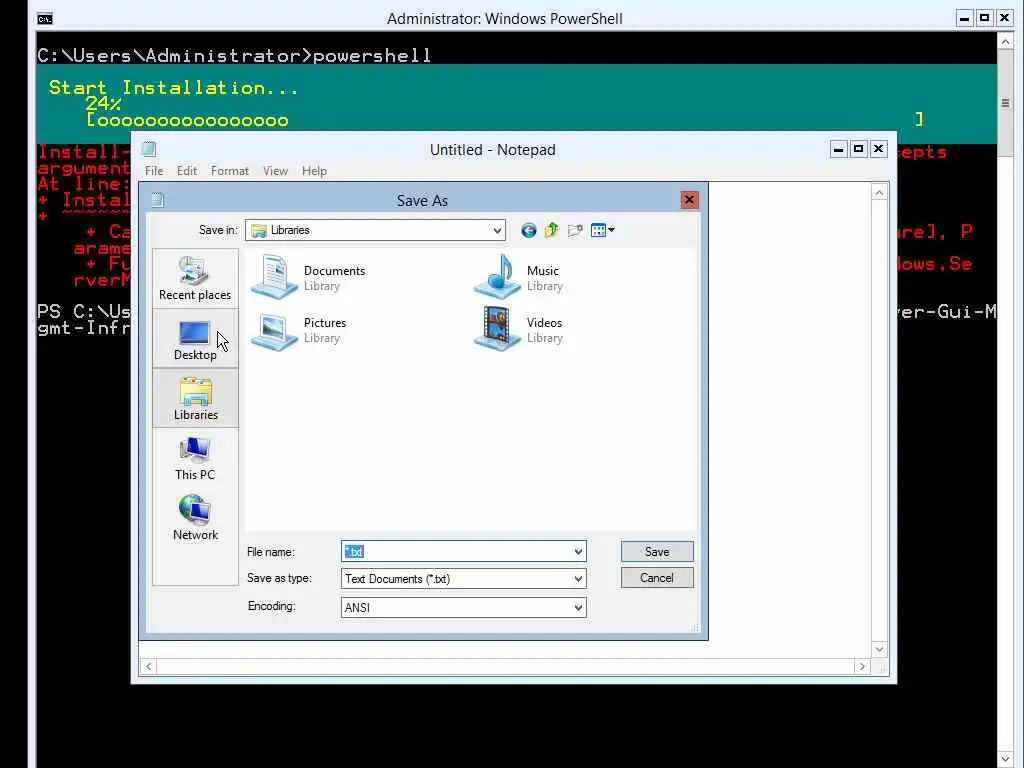Select the Videos library icon

[497, 330]
